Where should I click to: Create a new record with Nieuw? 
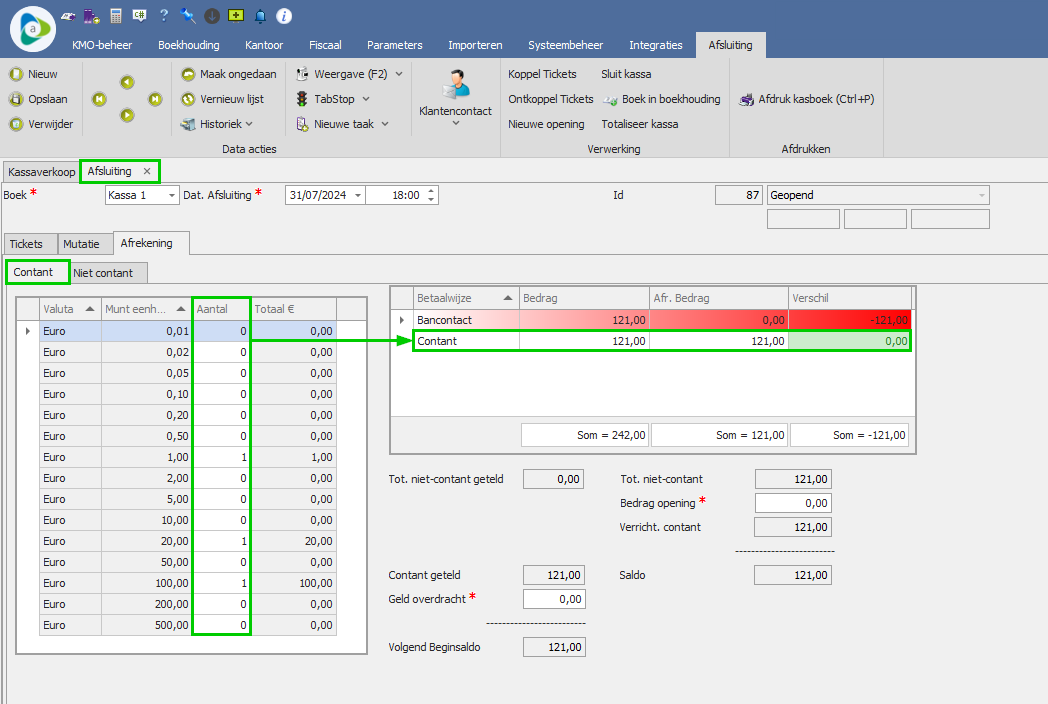point(33,74)
